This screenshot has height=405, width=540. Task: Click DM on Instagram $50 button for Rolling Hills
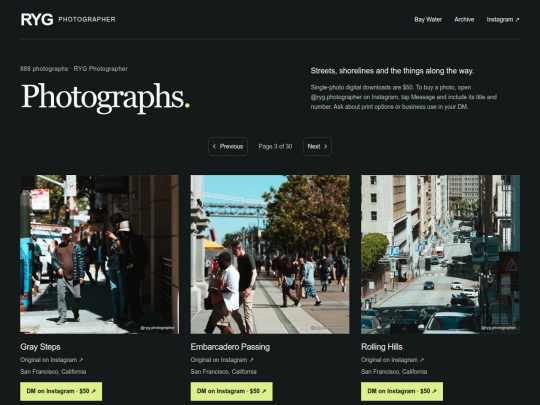(402, 391)
